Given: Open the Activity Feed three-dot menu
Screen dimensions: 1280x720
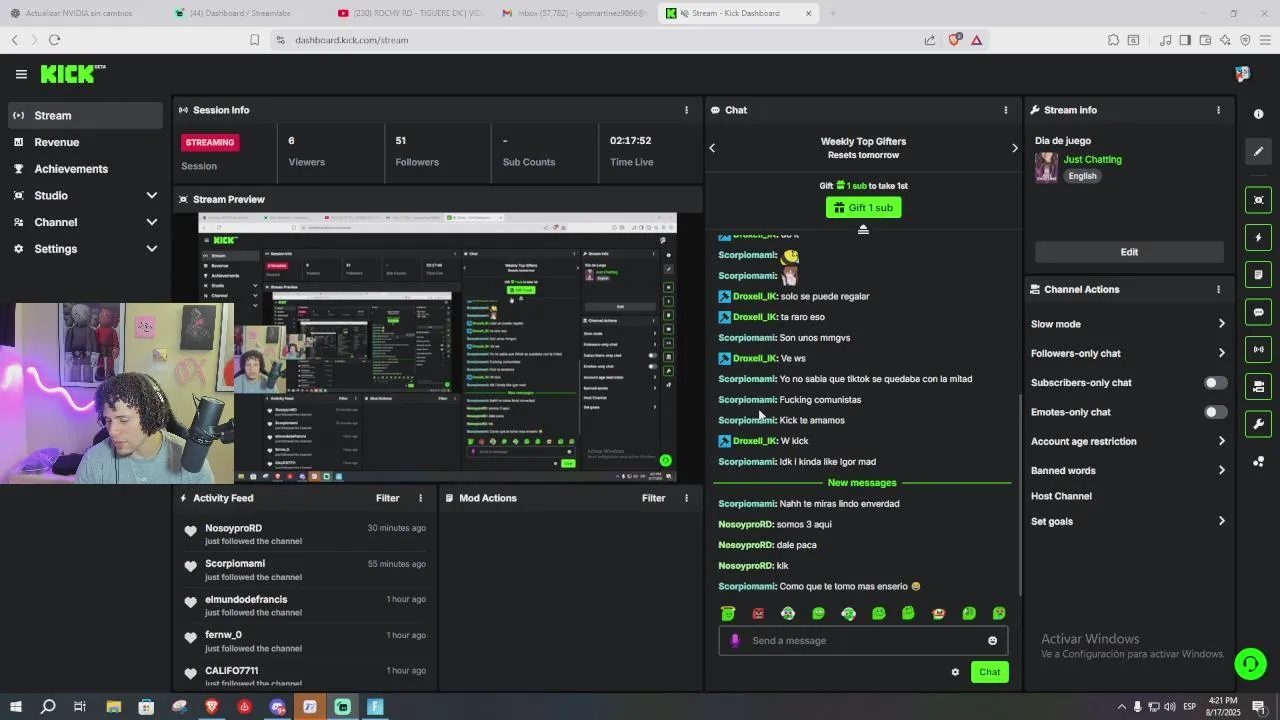Looking at the screenshot, I should point(420,498).
